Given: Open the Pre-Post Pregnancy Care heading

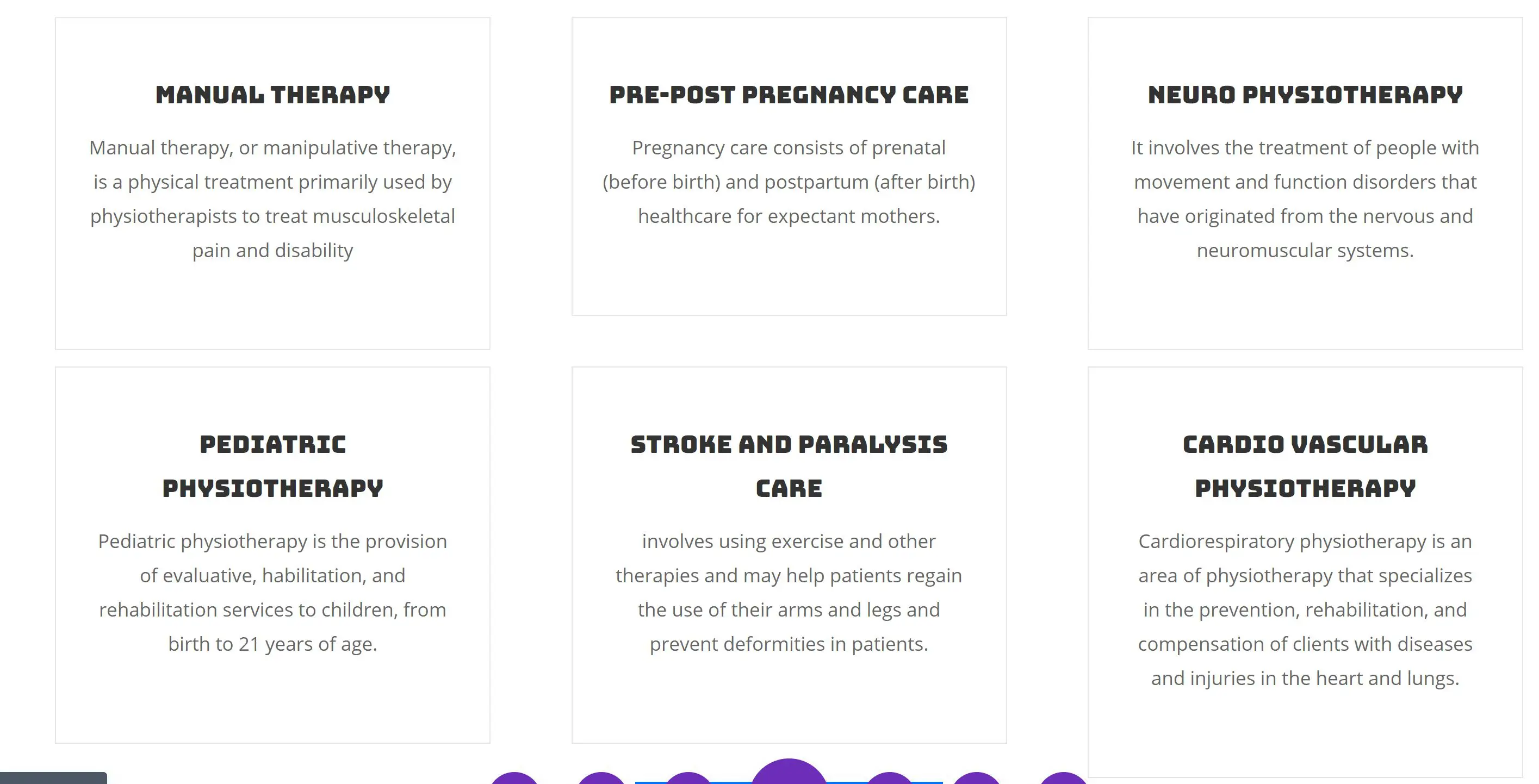Looking at the screenshot, I should tap(789, 95).
